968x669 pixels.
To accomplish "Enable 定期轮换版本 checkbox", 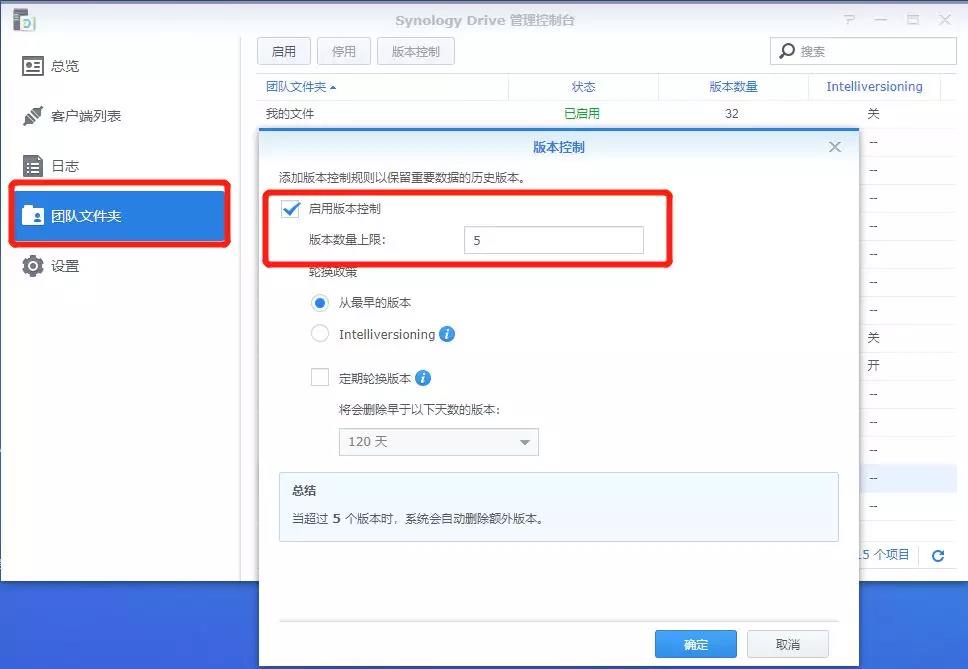I will (x=320, y=378).
